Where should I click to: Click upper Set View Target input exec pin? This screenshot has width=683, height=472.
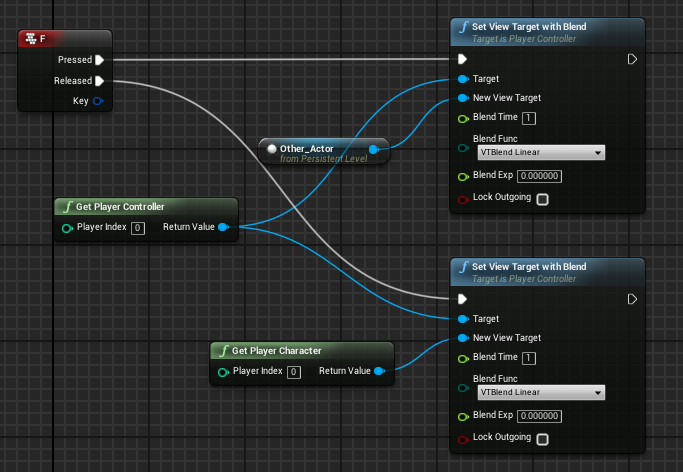463,59
